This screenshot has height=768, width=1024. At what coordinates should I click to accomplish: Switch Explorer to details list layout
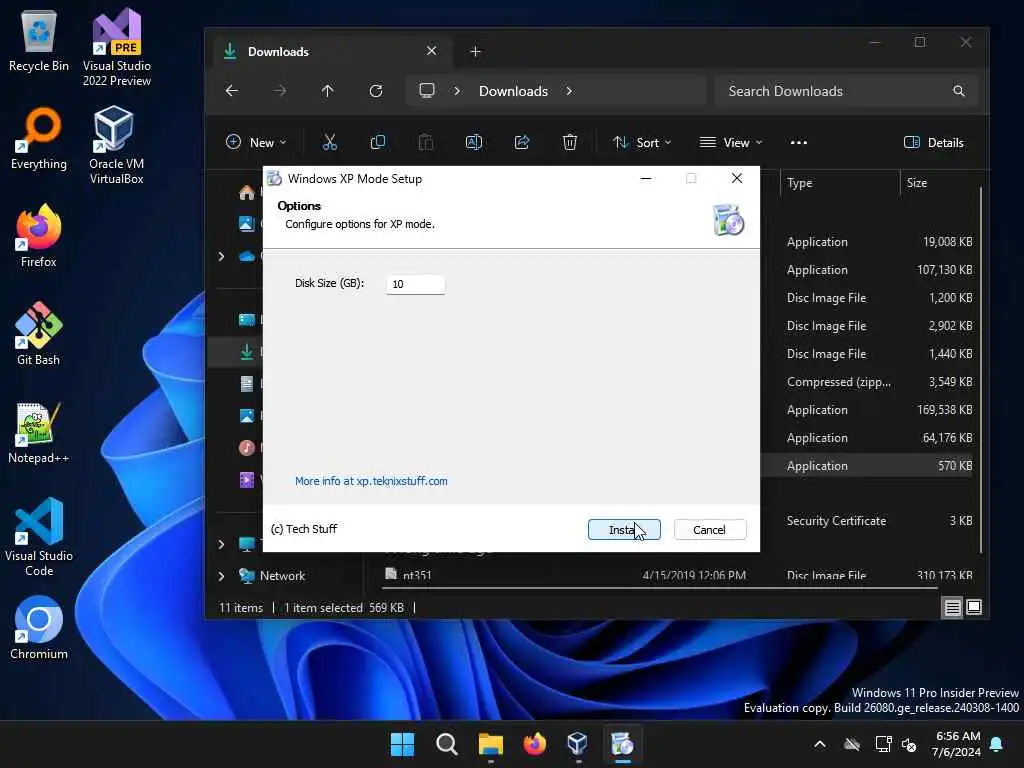click(x=953, y=608)
